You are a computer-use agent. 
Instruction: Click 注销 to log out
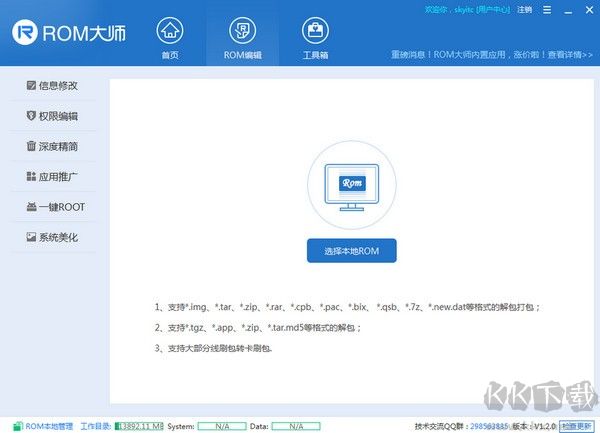[x=524, y=10]
